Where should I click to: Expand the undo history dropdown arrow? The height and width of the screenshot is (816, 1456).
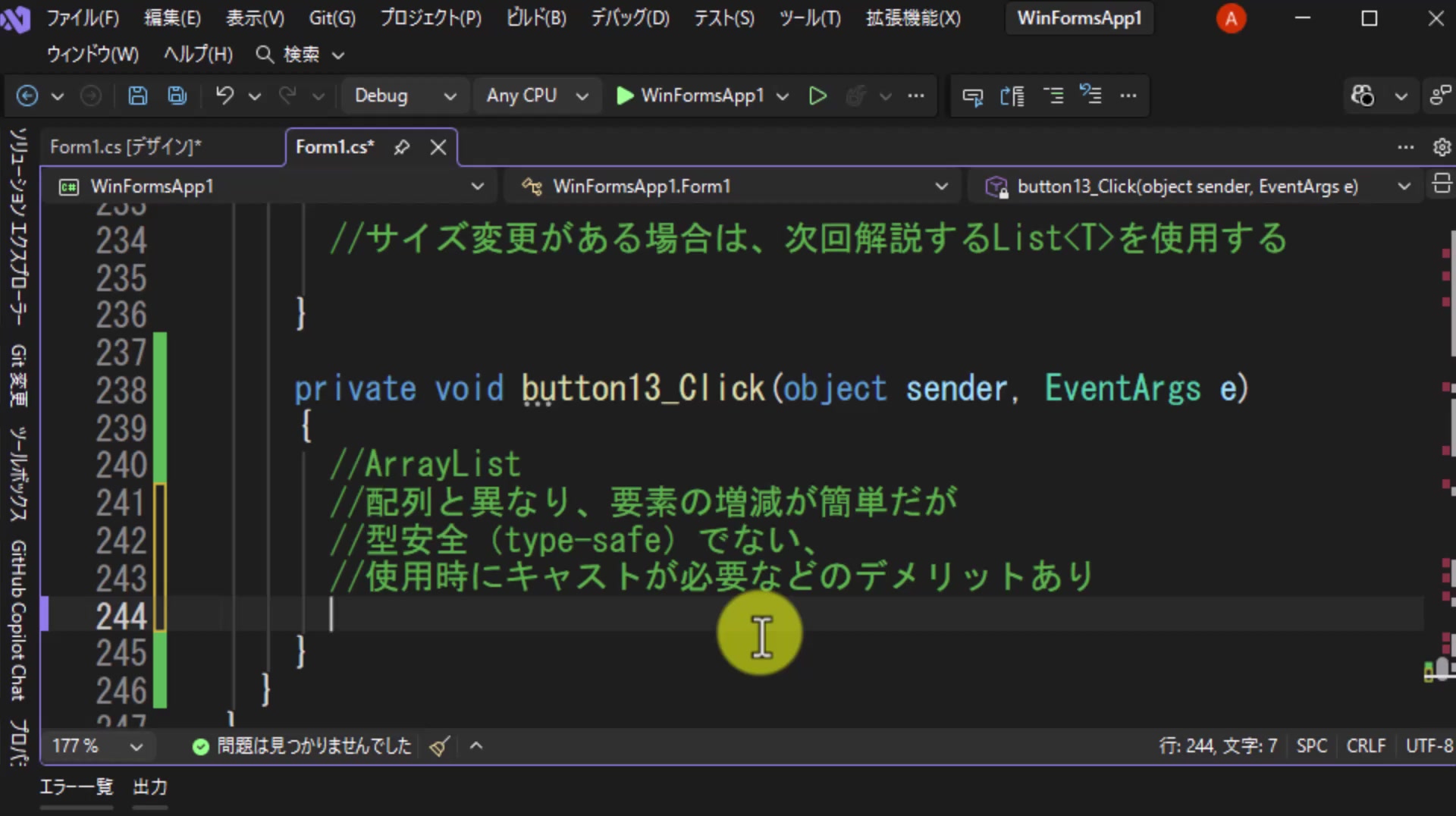[x=255, y=96]
